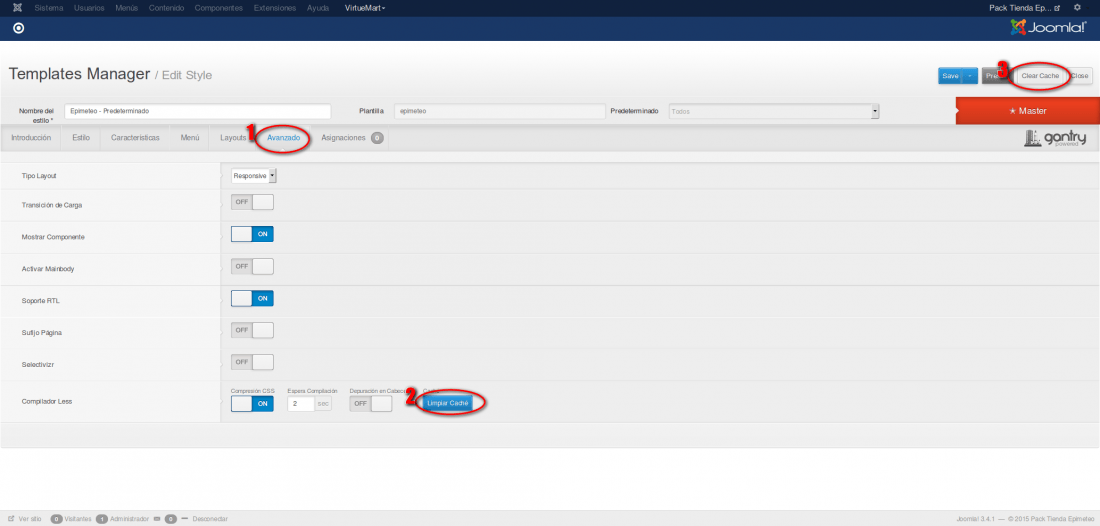Screen dimensions: 1100x526
Task: Disable the Soporte RTL switch
Action: click(x=252, y=298)
